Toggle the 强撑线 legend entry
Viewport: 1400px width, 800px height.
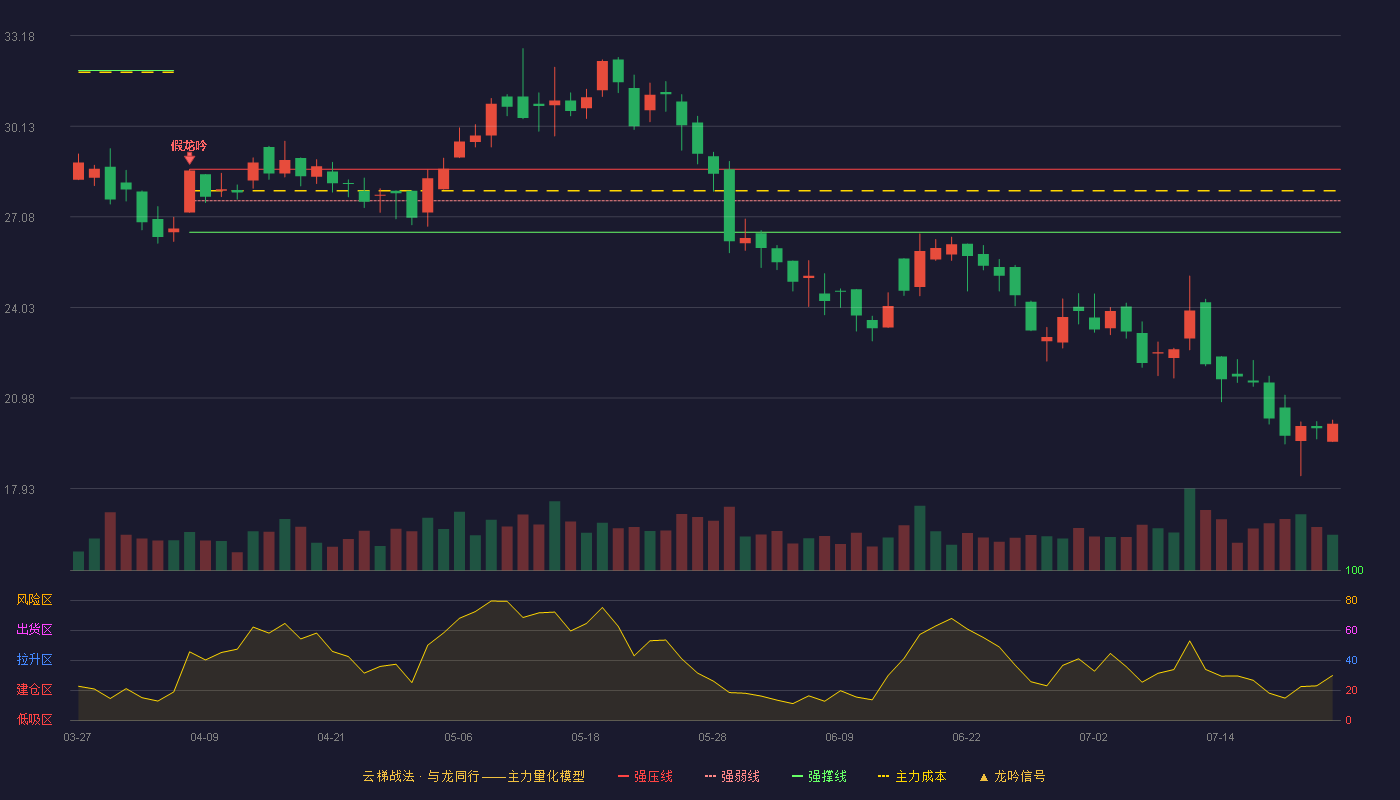(x=819, y=776)
